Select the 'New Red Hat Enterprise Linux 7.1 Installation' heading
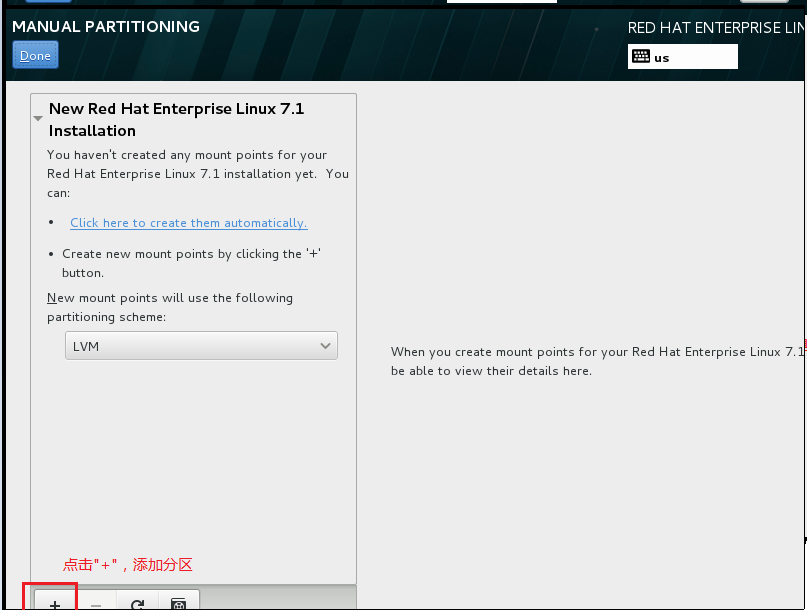The width and height of the screenshot is (807, 610). point(177,119)
